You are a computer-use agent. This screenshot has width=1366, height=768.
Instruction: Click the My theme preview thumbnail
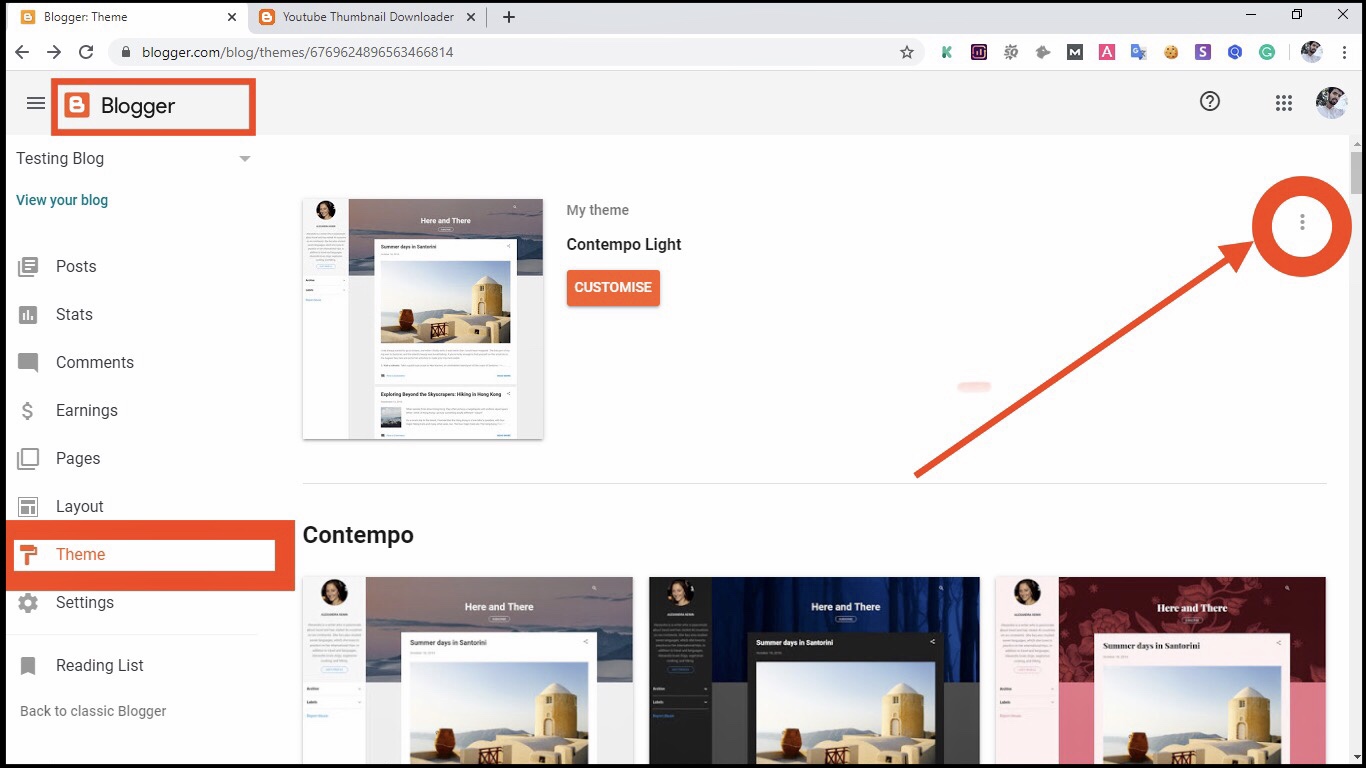pyautogui.click(x=423, y=319)
